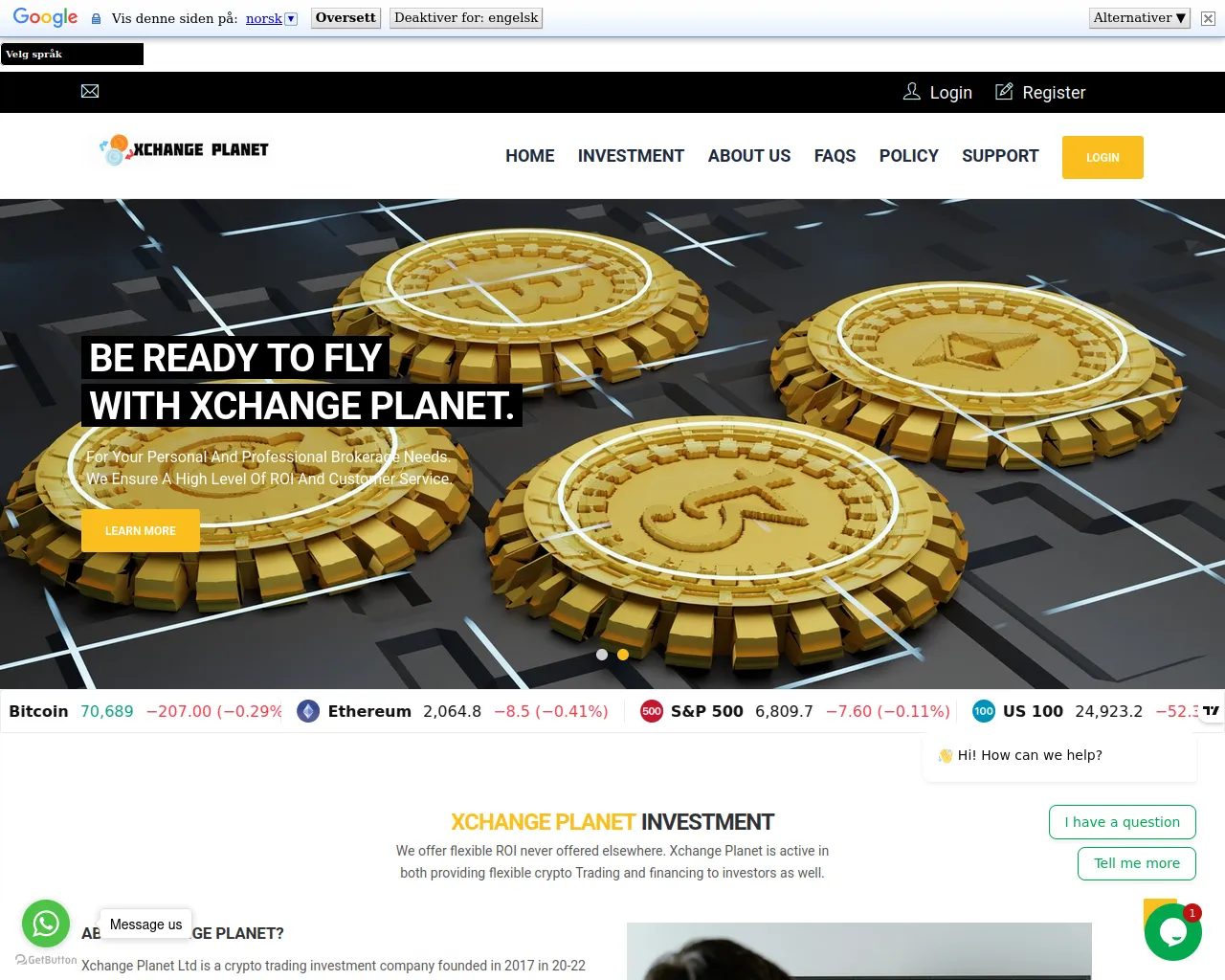Click the Register pencil icon in top bar
Screen dimensions: 1225x980
pos(1004,92)
